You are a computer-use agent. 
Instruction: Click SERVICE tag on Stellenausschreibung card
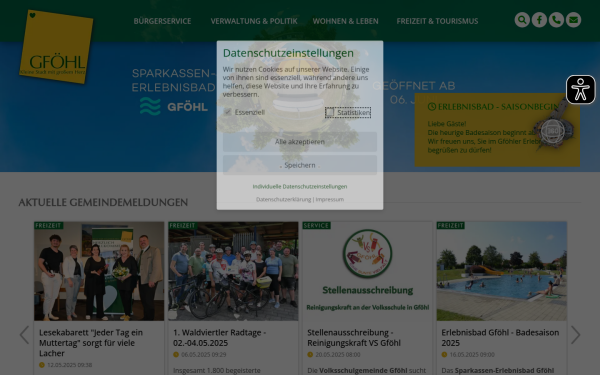(316, 225)
